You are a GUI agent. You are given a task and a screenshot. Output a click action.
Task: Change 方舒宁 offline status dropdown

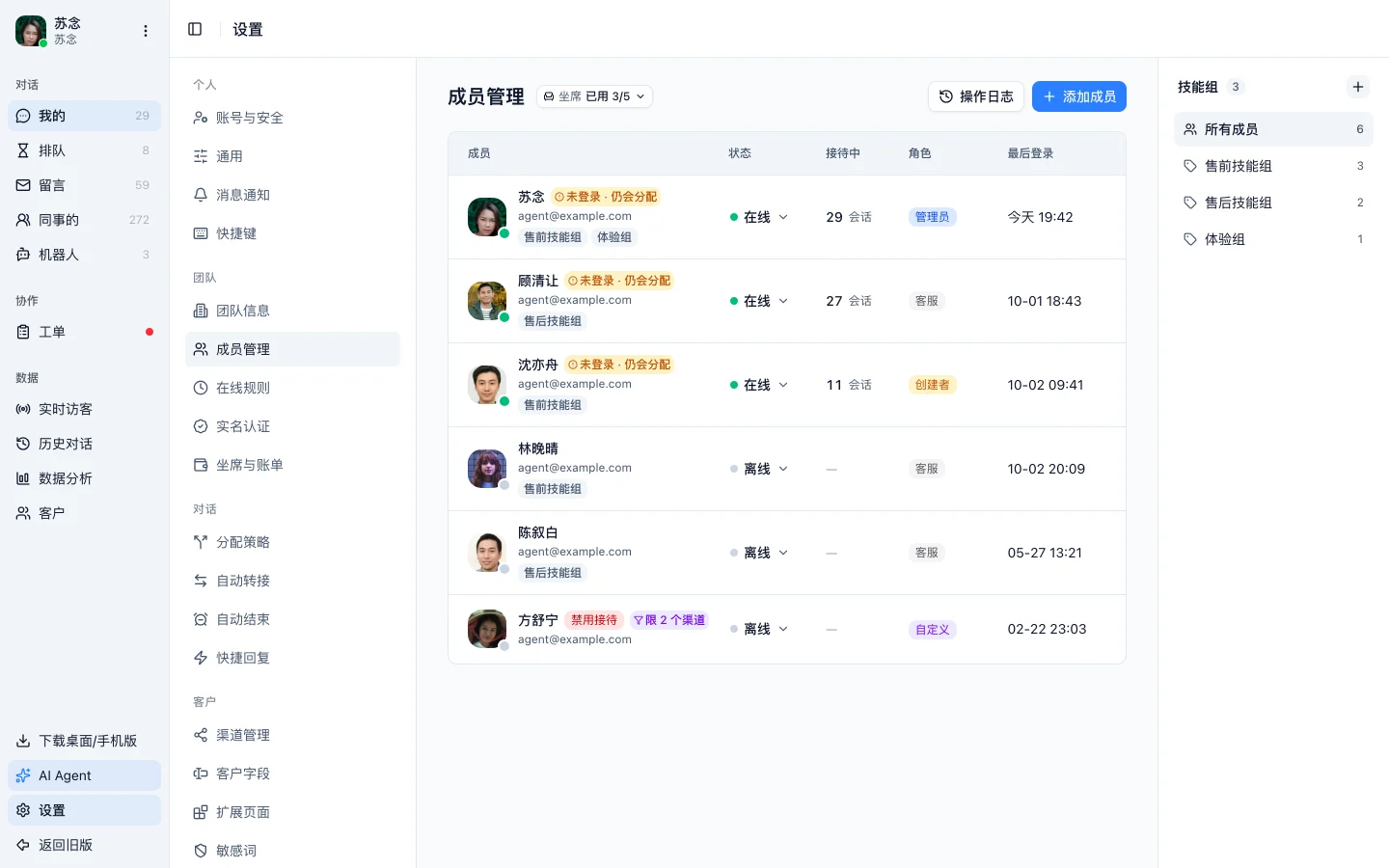pos(759,629)
